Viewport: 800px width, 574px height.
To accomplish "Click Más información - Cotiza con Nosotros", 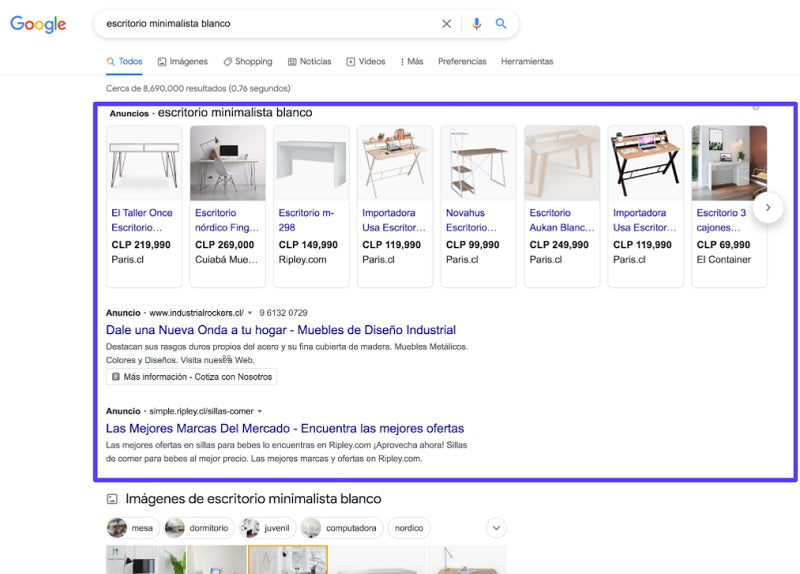I will (x=192, y=377).
